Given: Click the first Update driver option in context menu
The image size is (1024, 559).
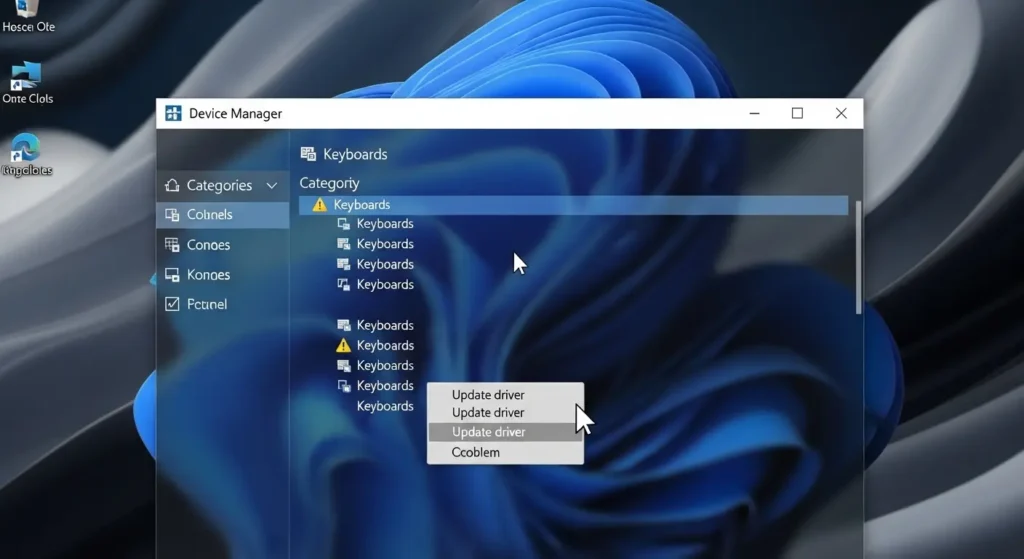Looking at the screenshot, I should click(x=488, y=395).
